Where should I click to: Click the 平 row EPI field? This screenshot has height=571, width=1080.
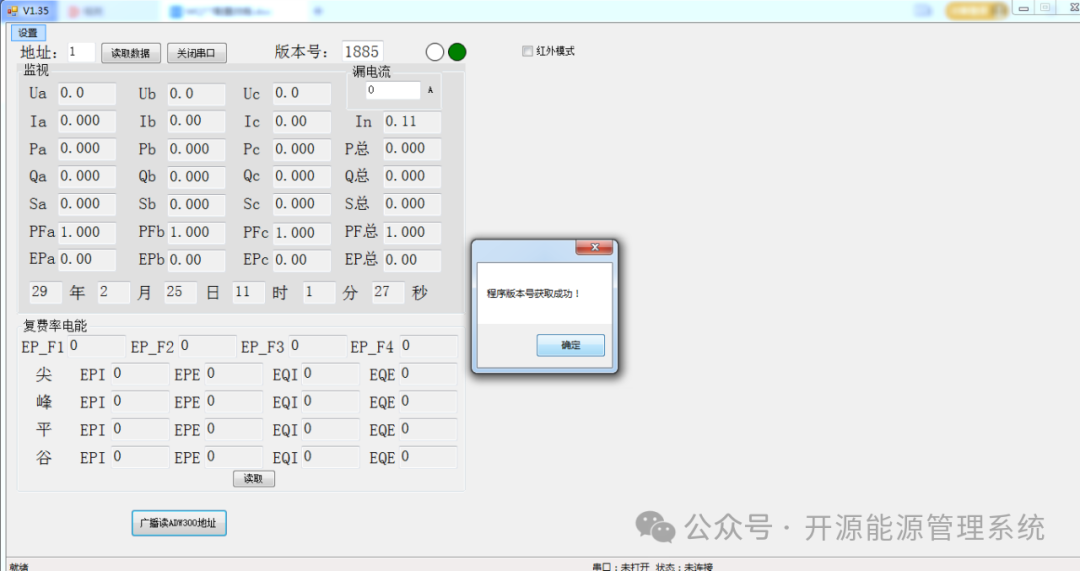(x=140, y=429)
